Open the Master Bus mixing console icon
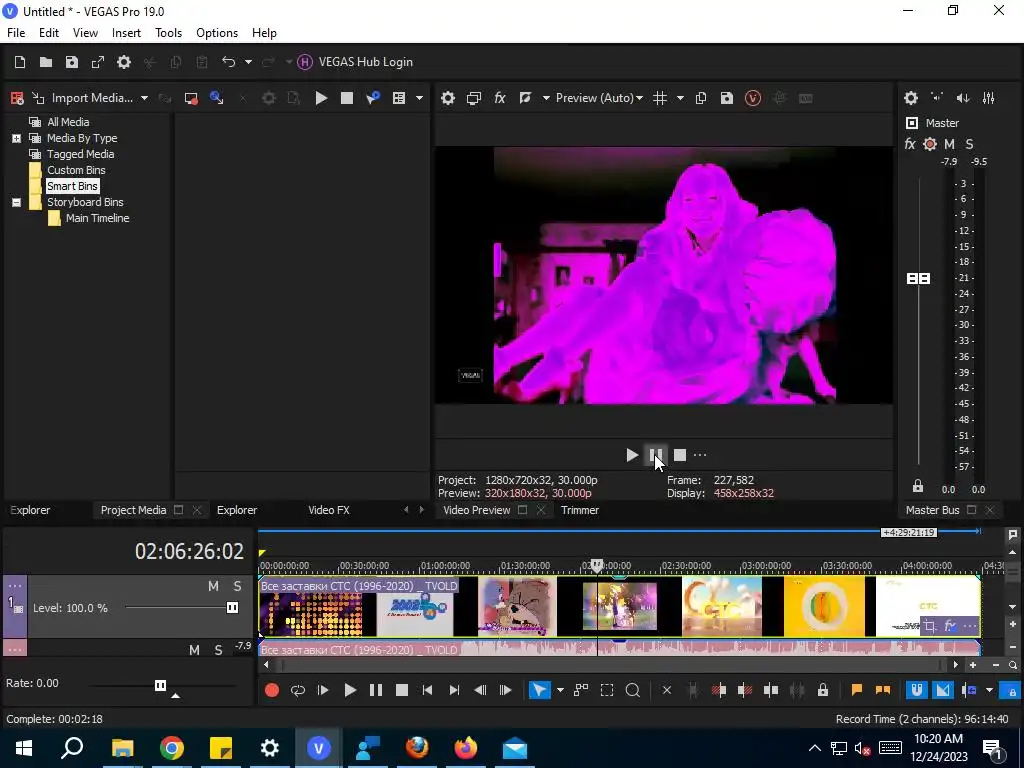The height and width of the screenshot is (768, 1024). point(989,98)
